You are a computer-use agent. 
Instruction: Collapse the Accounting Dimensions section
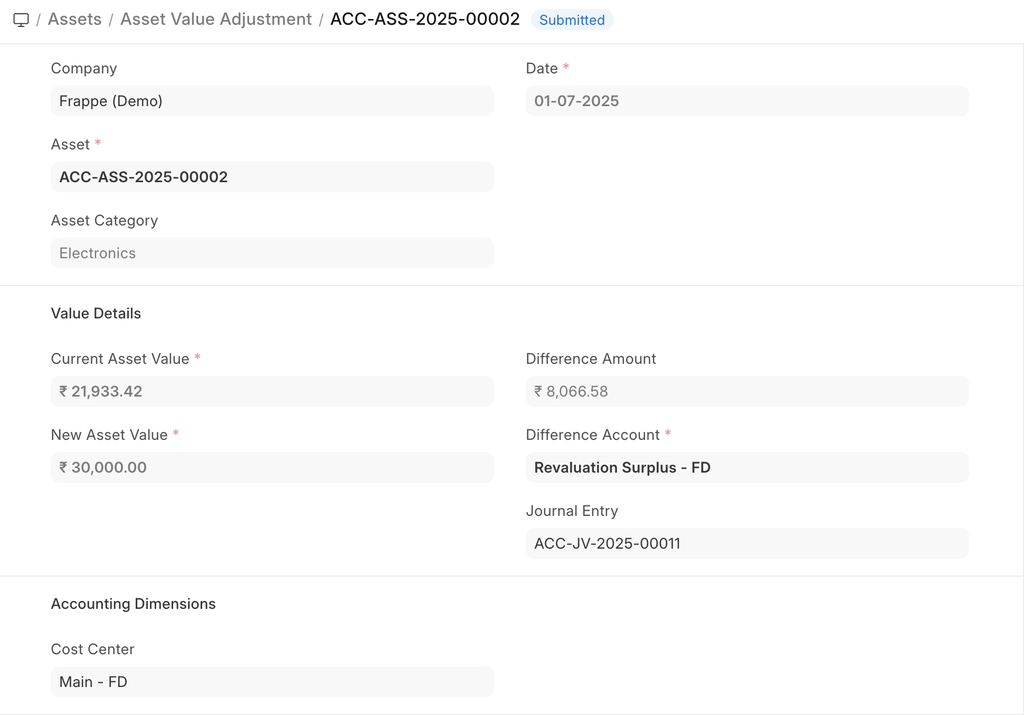pos(133,604)
